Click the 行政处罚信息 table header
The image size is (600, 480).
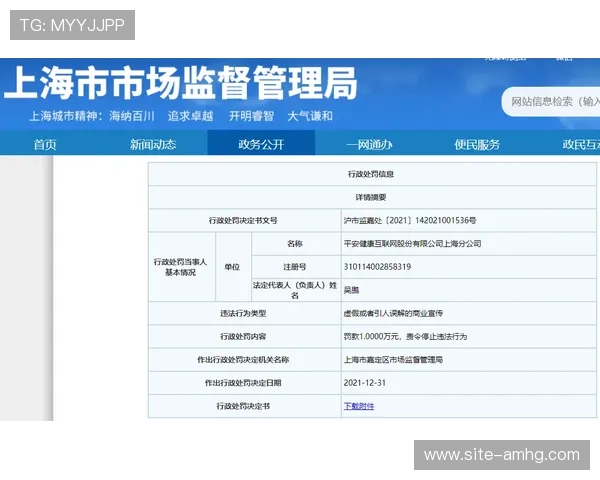click(372, 174)
